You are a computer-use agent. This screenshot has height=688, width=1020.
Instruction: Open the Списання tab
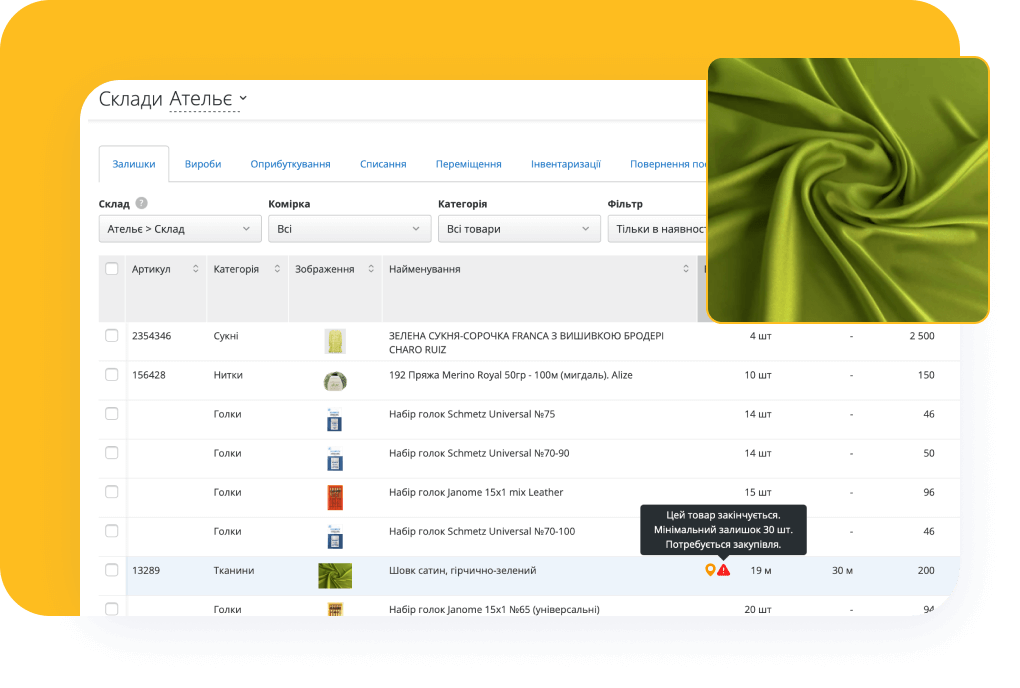tap(383, 164)
